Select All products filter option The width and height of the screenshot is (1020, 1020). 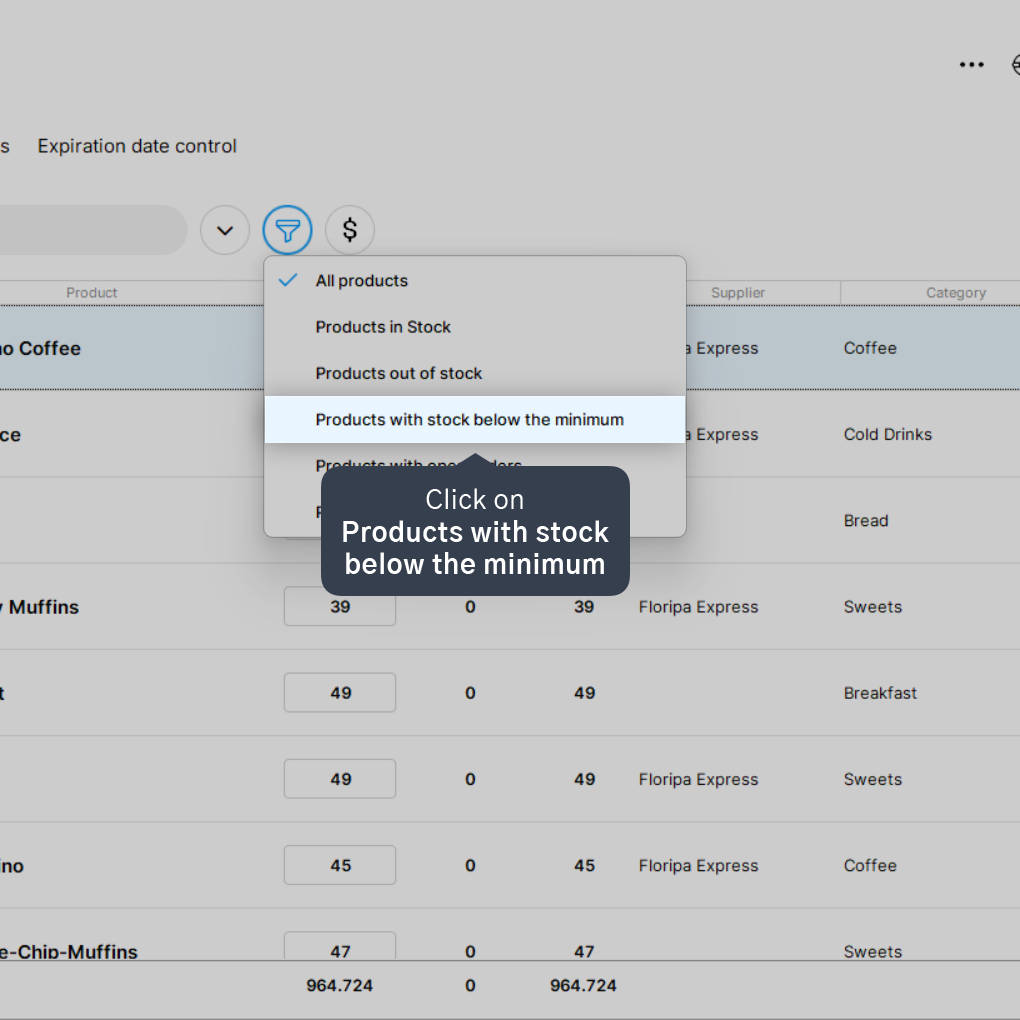(475, 281)
